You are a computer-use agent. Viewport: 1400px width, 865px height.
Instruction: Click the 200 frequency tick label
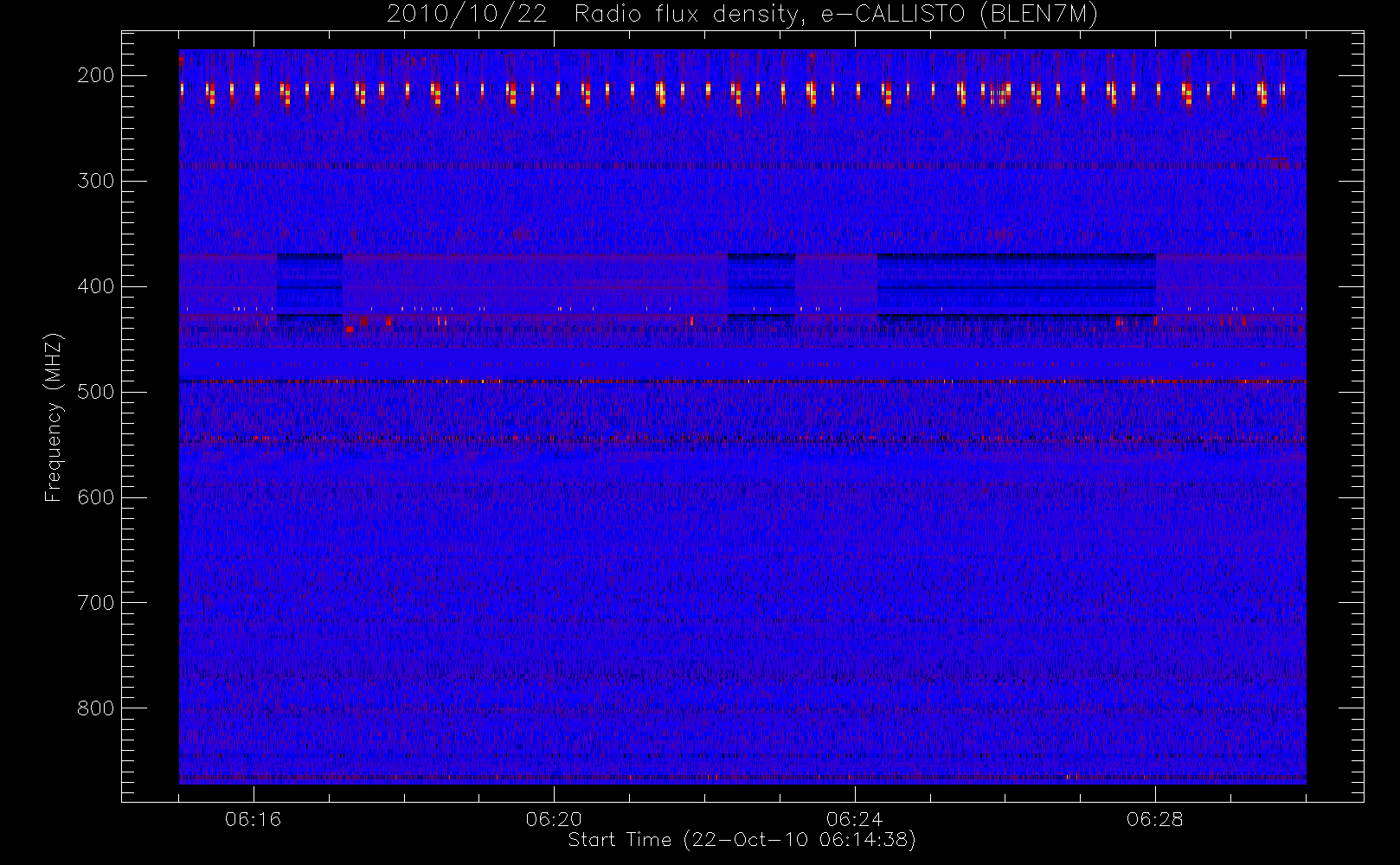coord(96,75)
